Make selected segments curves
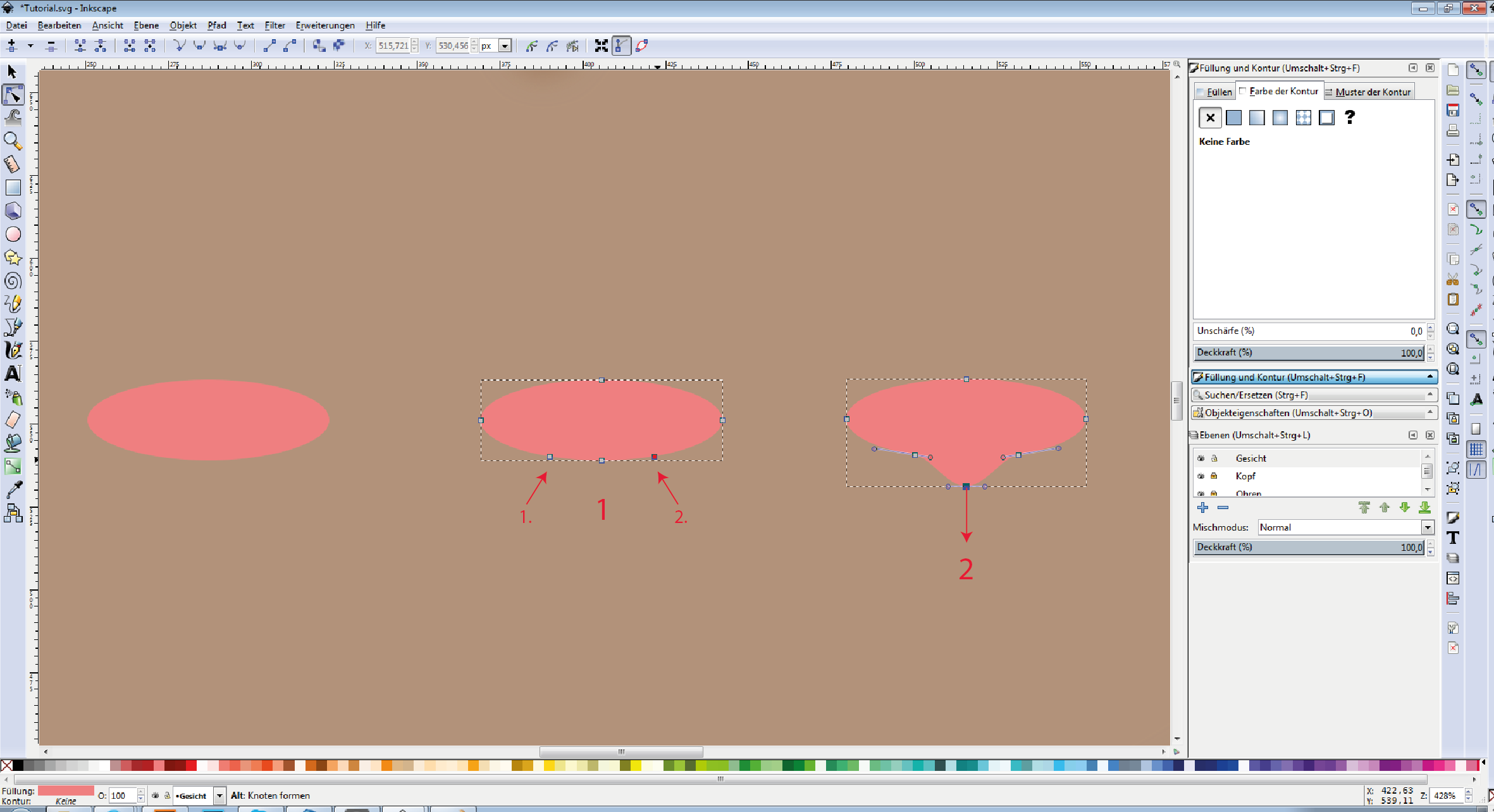The height and width of the screenshot is (812, 1494). (x=290, y=46)
